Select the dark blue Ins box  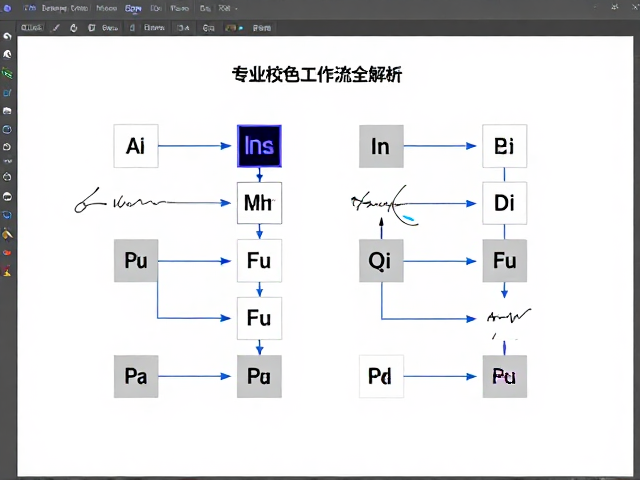click(259, 146)
